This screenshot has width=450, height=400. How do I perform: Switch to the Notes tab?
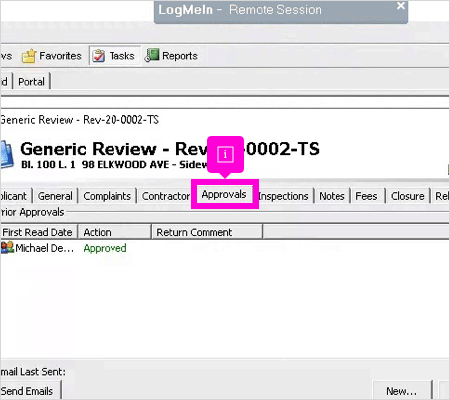pos(332,196)
